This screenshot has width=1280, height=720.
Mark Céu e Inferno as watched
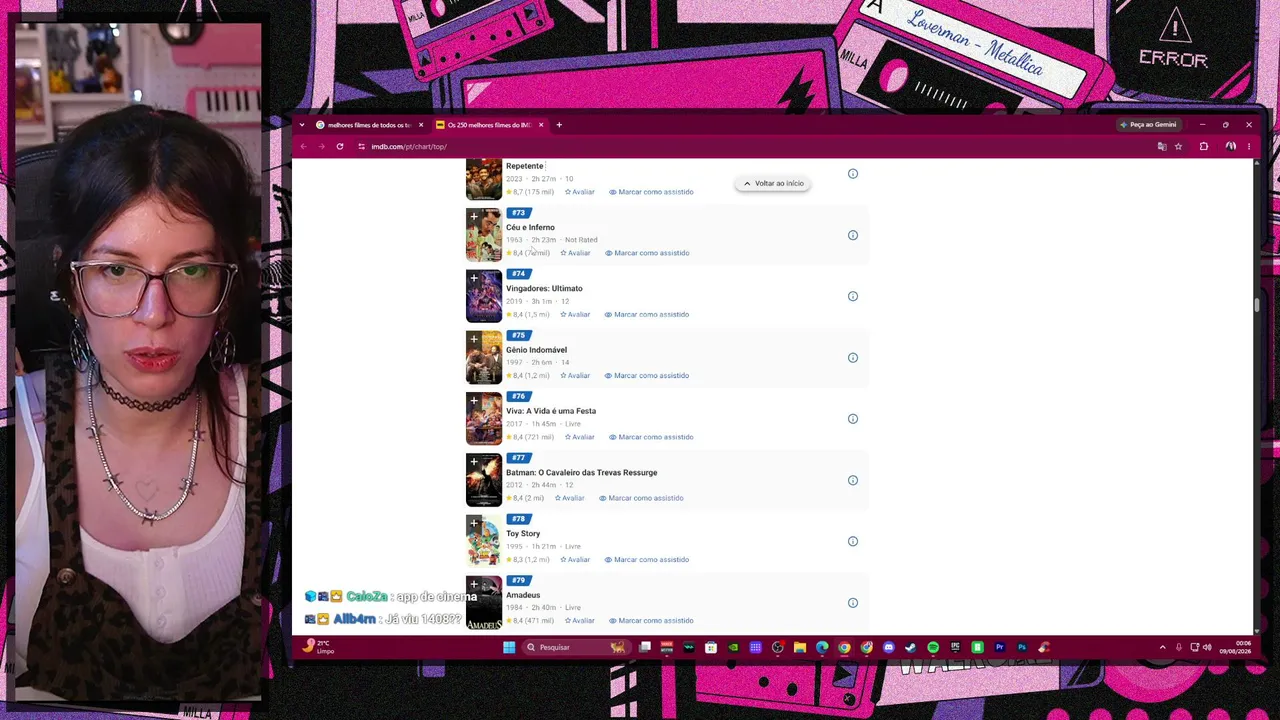tap(647, 253)
